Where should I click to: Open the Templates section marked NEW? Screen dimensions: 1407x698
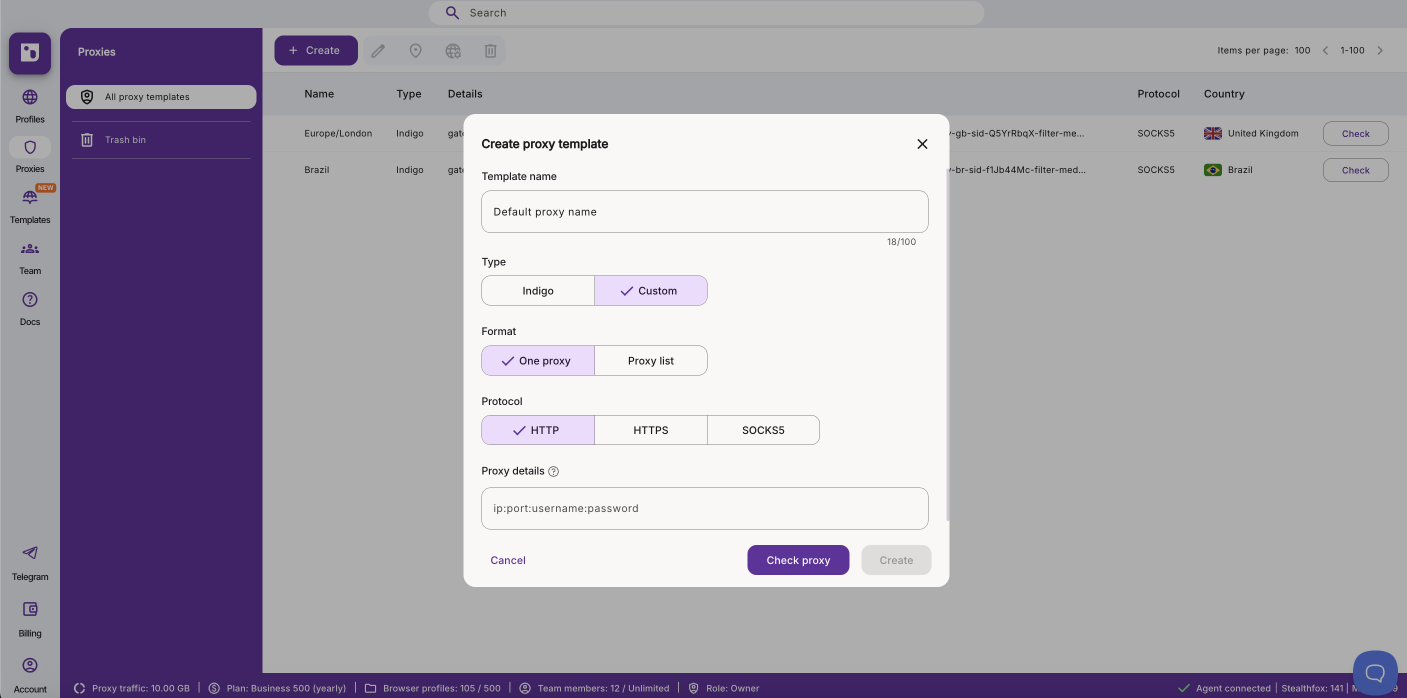click(x=29, y=206)
